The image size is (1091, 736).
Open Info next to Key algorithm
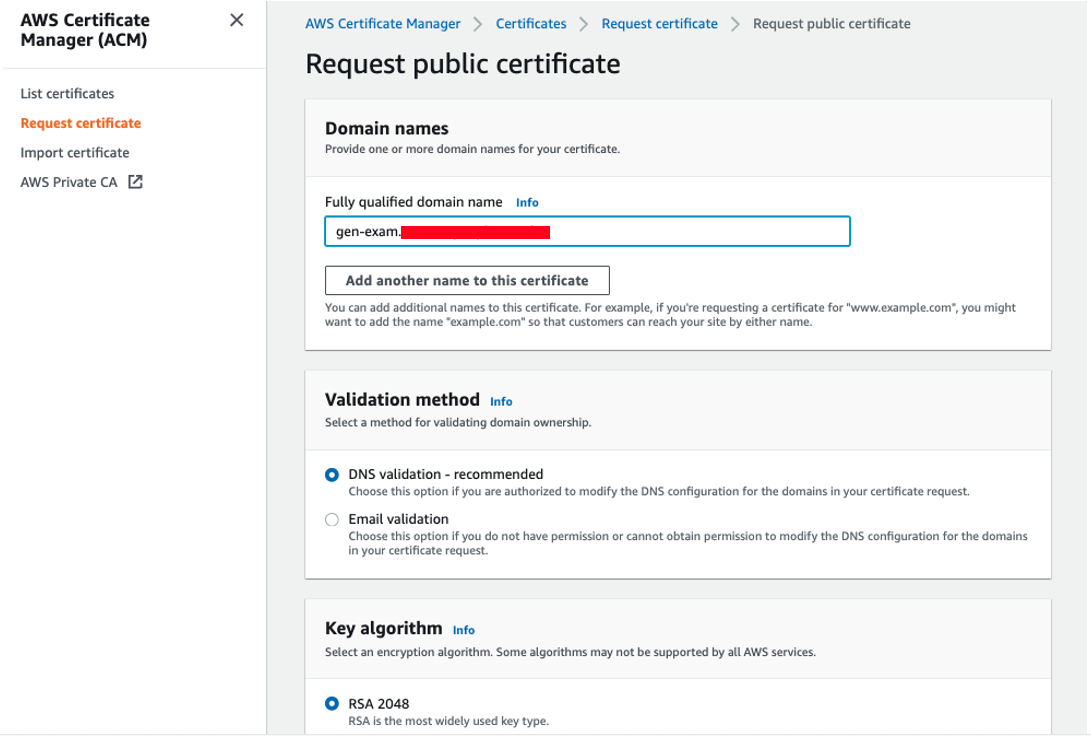tap(463, 630)
